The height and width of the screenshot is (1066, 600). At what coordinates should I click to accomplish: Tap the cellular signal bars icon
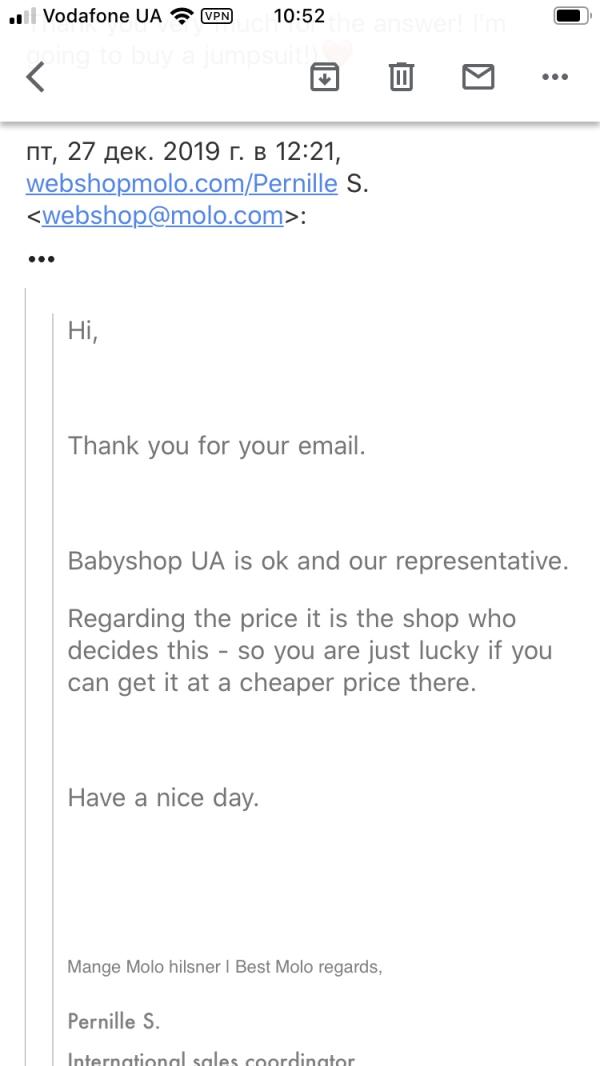[x=21, y=16]
